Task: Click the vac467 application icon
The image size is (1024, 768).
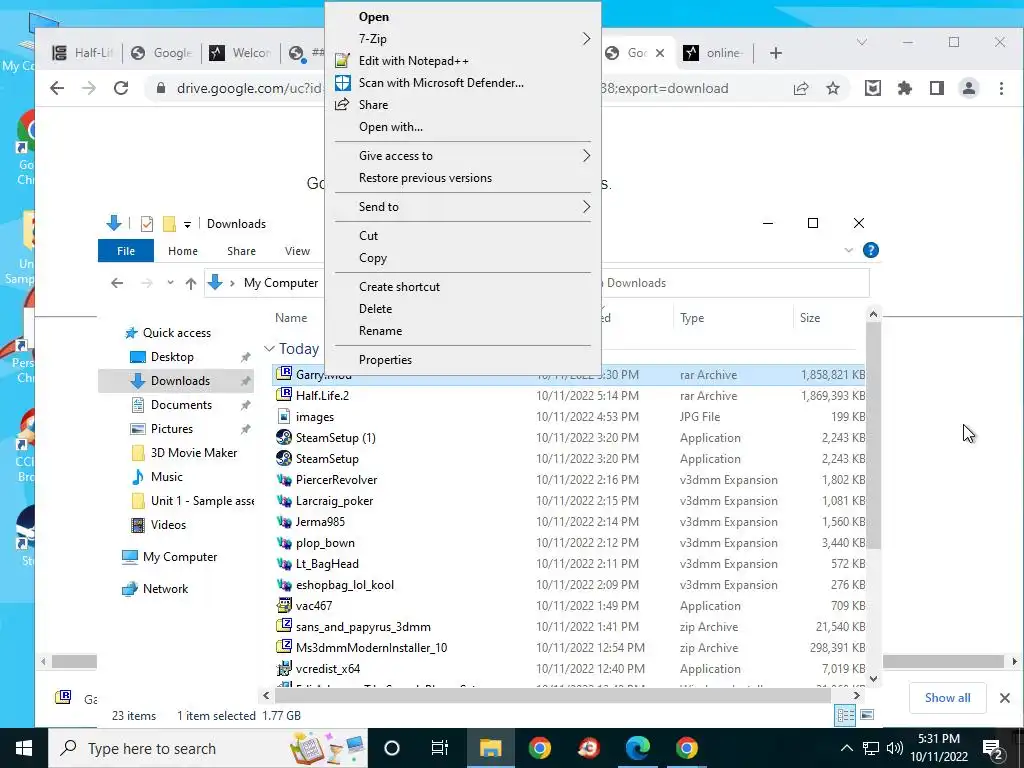Action: point(284,605)
